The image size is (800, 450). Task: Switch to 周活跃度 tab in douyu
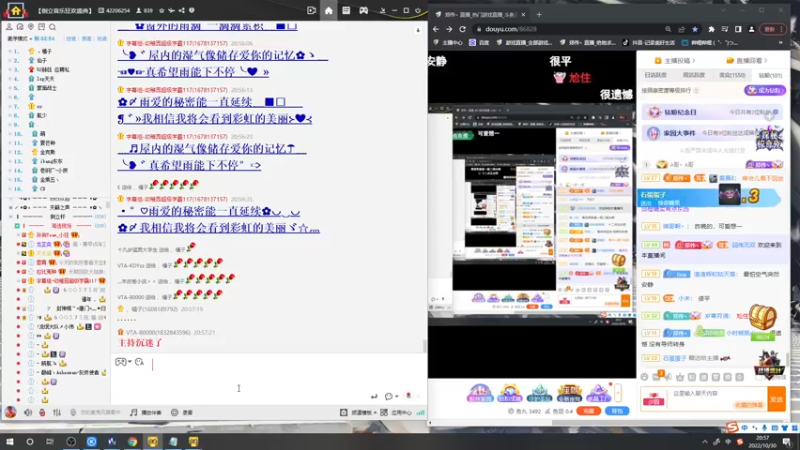tap(693, 75)
